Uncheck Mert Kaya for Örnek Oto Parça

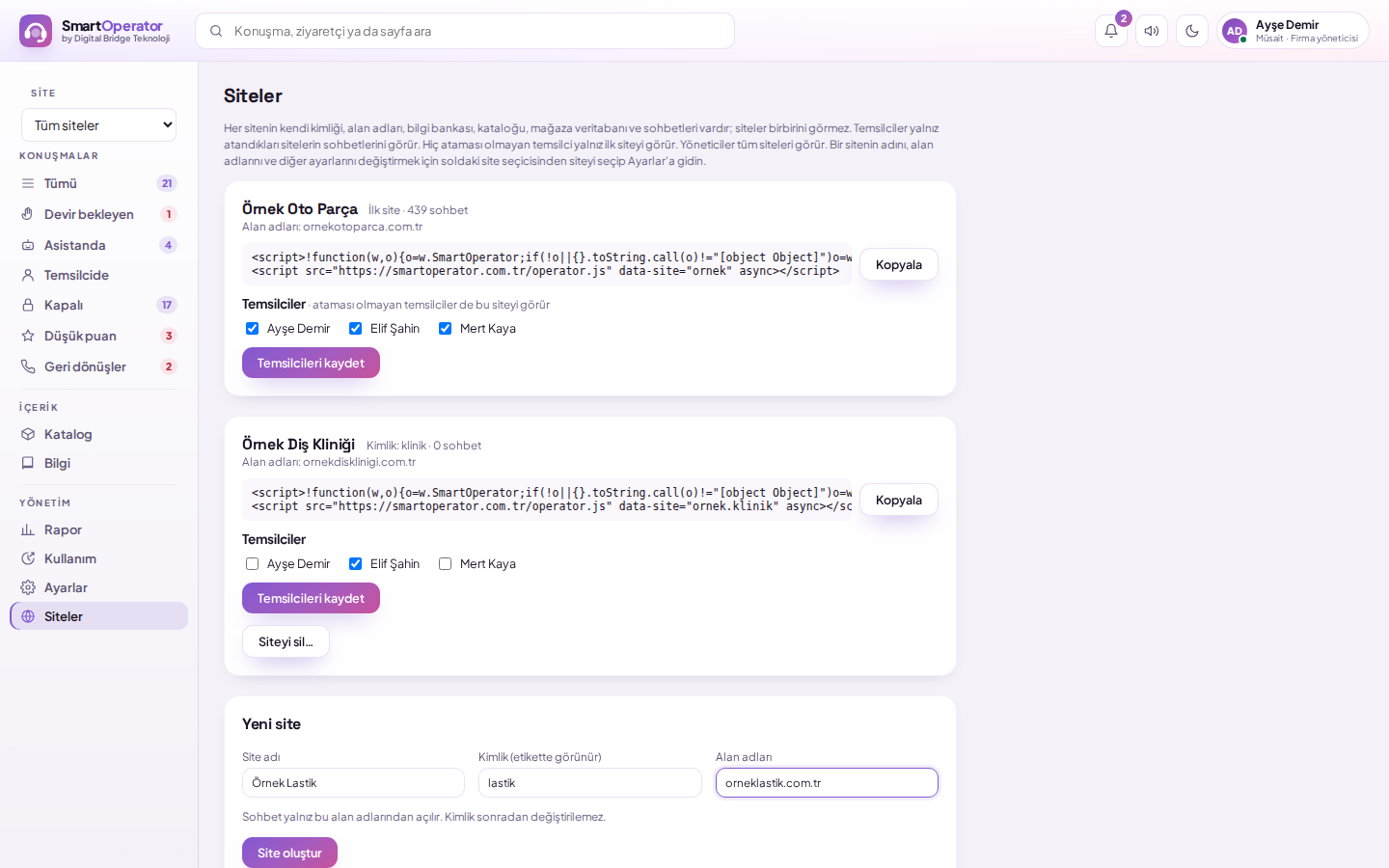click(x=445, y=329)
